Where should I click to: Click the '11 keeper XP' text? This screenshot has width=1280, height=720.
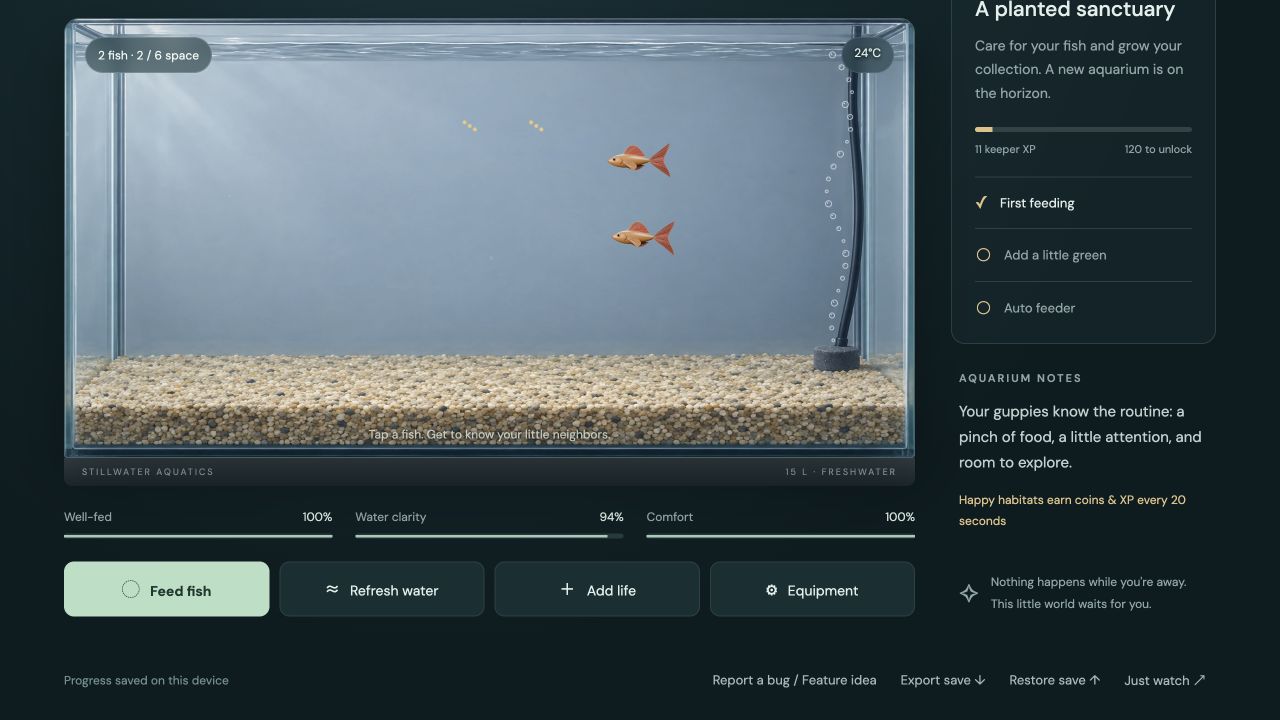[x=1005, y=149]
